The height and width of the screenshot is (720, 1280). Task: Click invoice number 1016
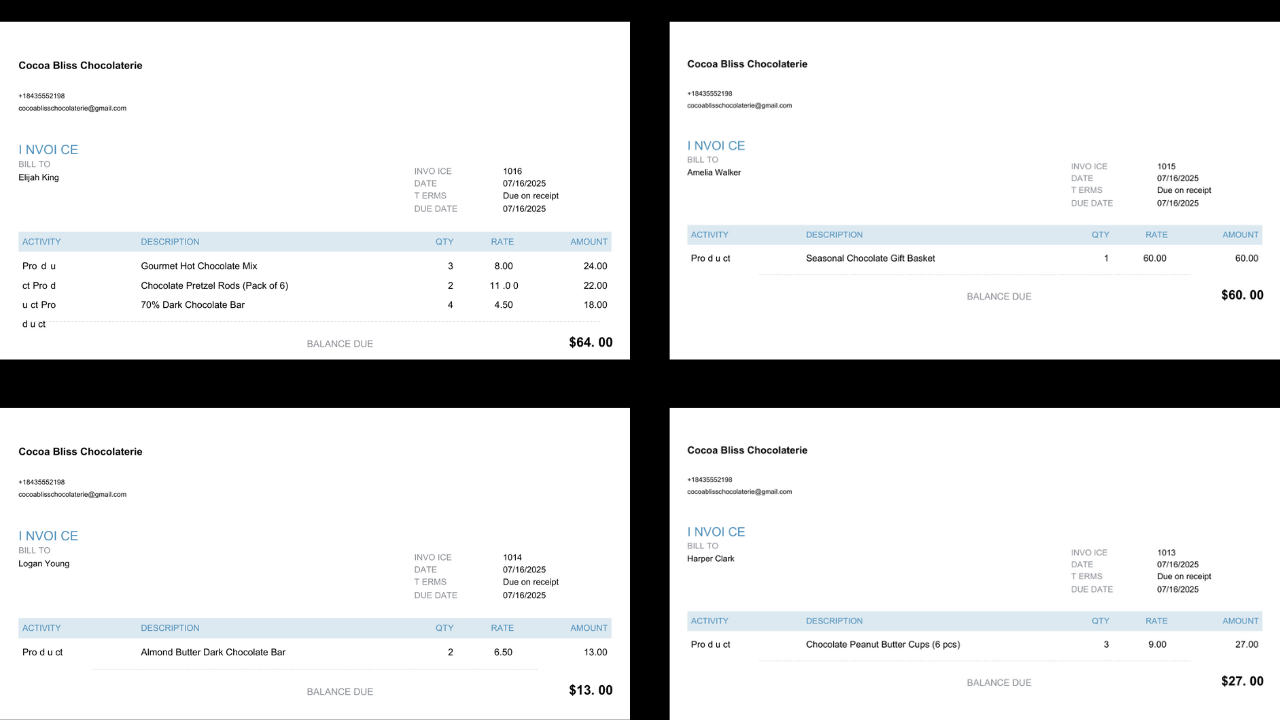512,171
